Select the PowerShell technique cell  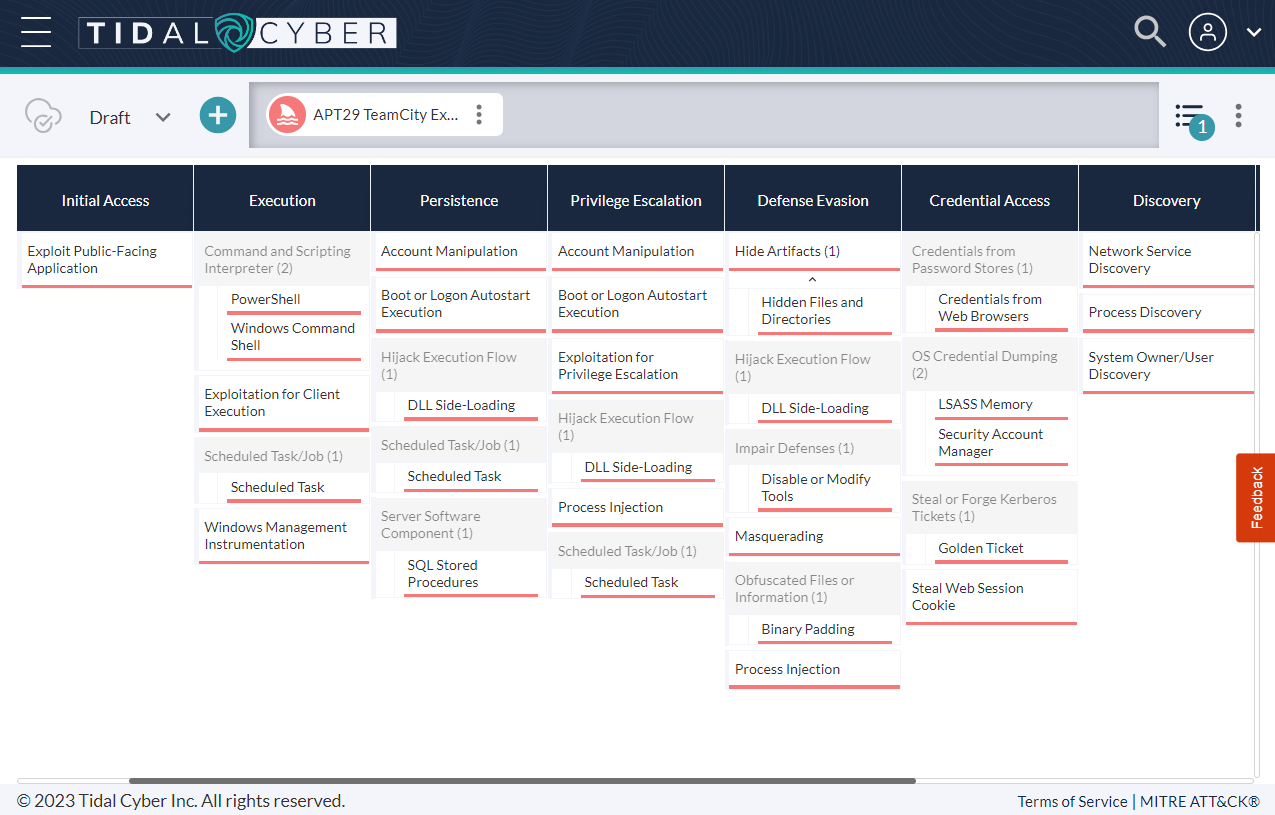265,299
